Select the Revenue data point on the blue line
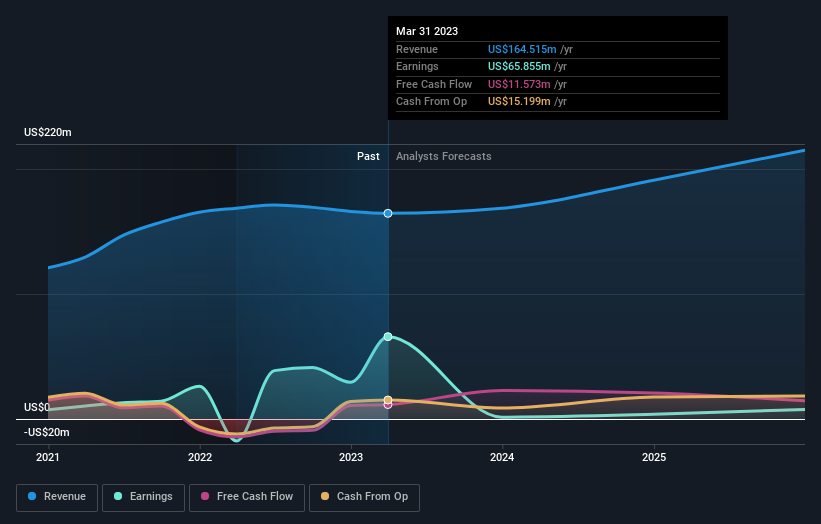 pos(388,213)
